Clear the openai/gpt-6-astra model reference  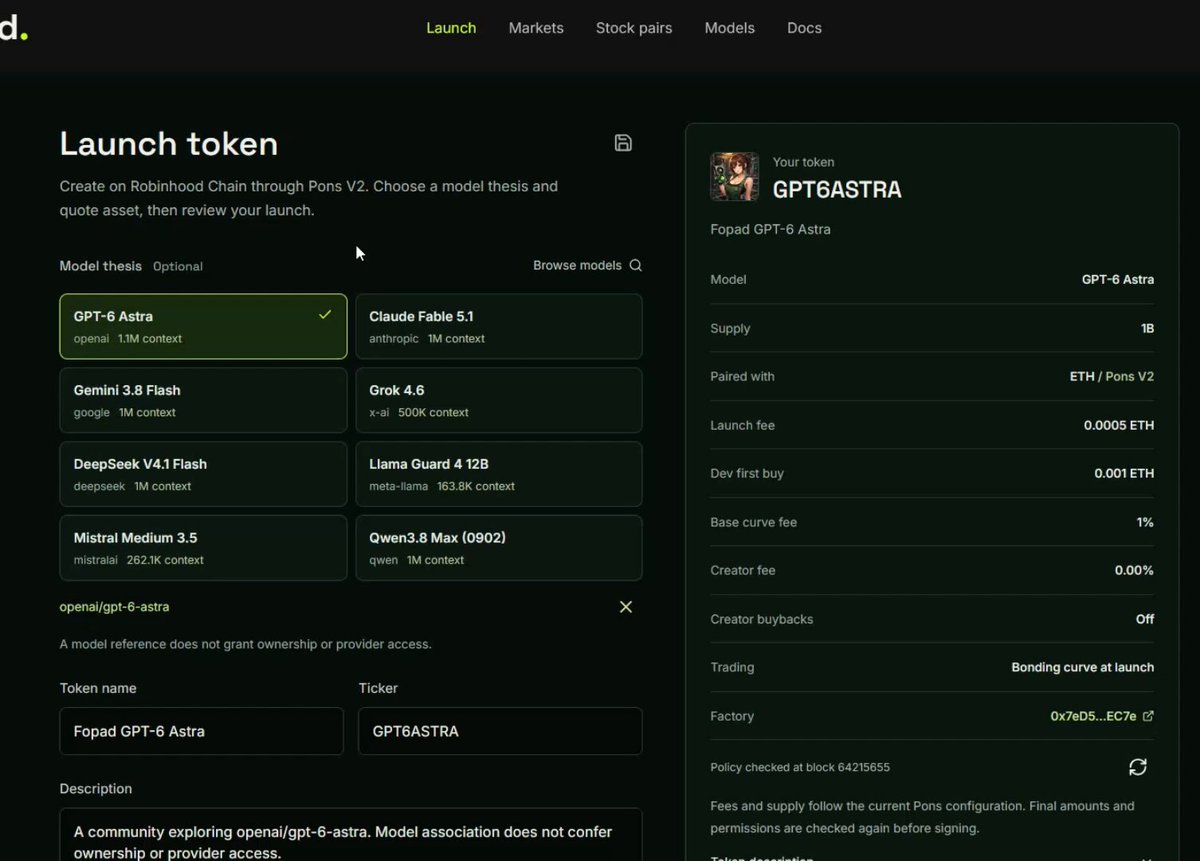(626, 607)
